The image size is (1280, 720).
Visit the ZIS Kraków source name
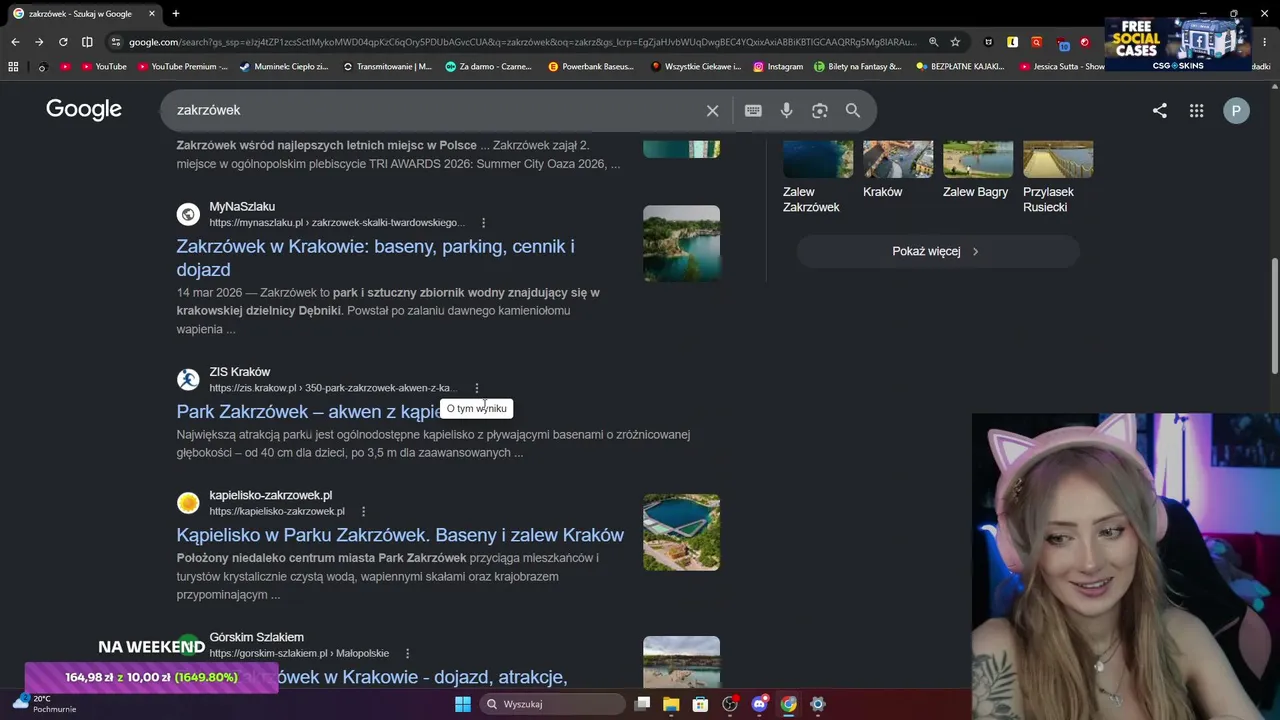240,372
